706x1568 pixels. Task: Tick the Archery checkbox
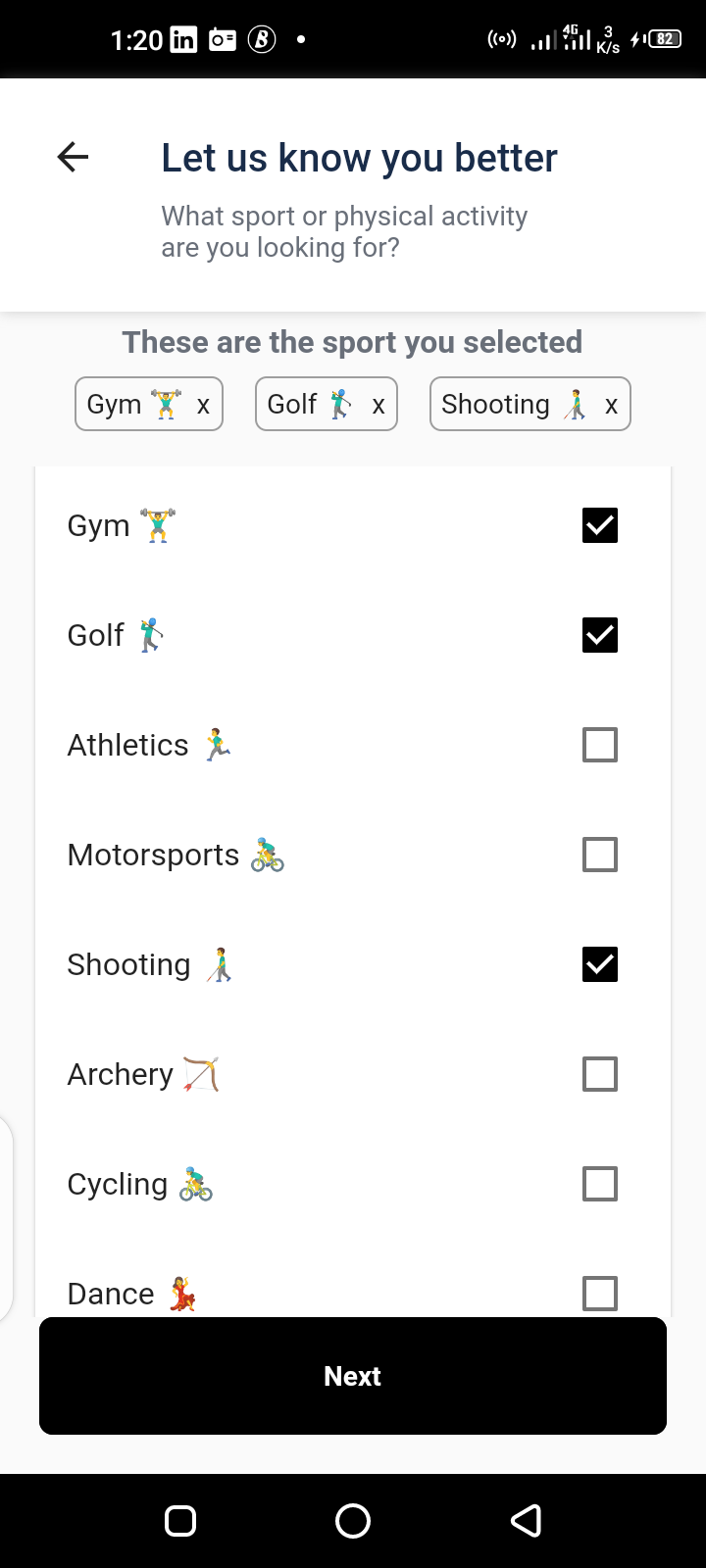pos(600,1074)
